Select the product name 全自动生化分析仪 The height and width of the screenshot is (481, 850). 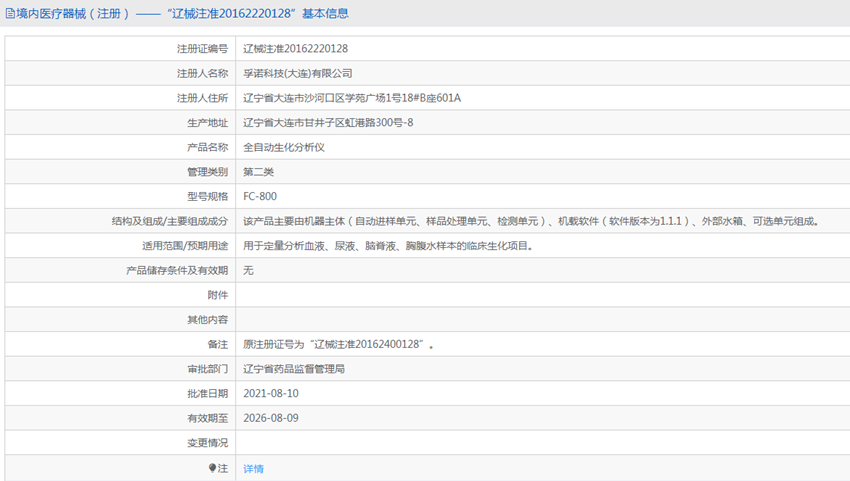click(x=284, y=147)
